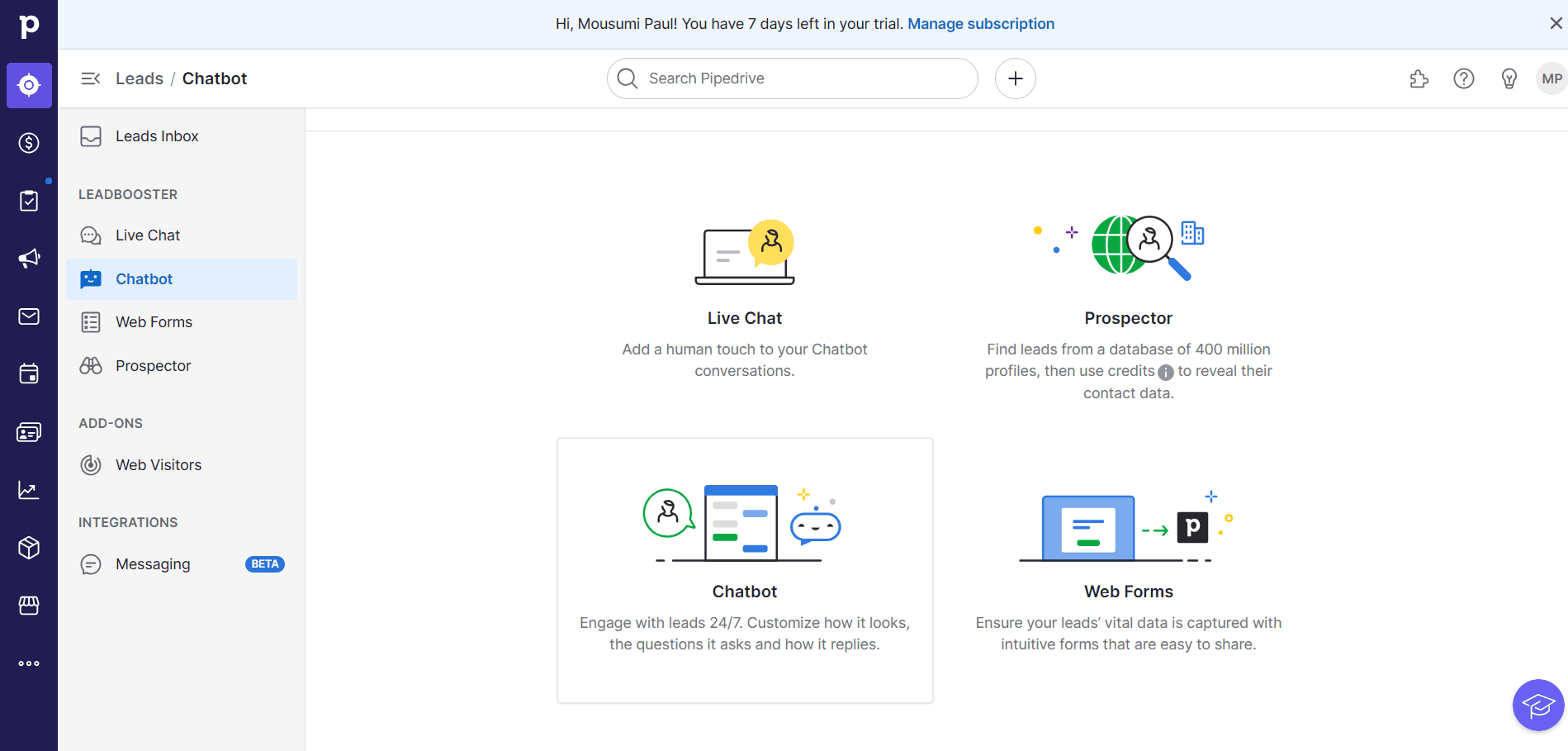Open Leads Inbox in the sidebar
This screenshot has width=1568, height=751.
156,136
